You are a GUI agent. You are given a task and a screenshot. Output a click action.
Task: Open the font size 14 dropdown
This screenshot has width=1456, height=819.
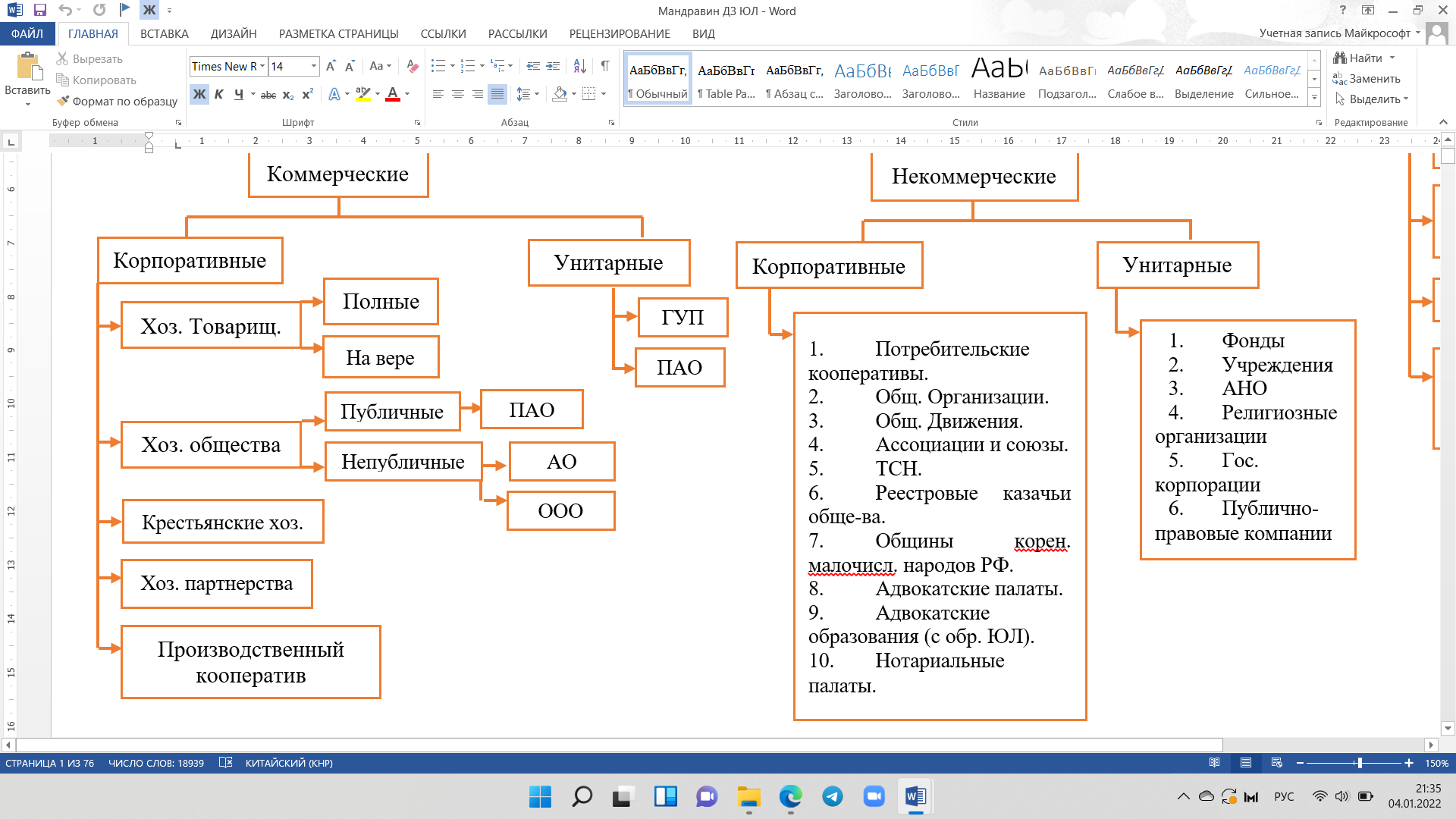[314, 67]
